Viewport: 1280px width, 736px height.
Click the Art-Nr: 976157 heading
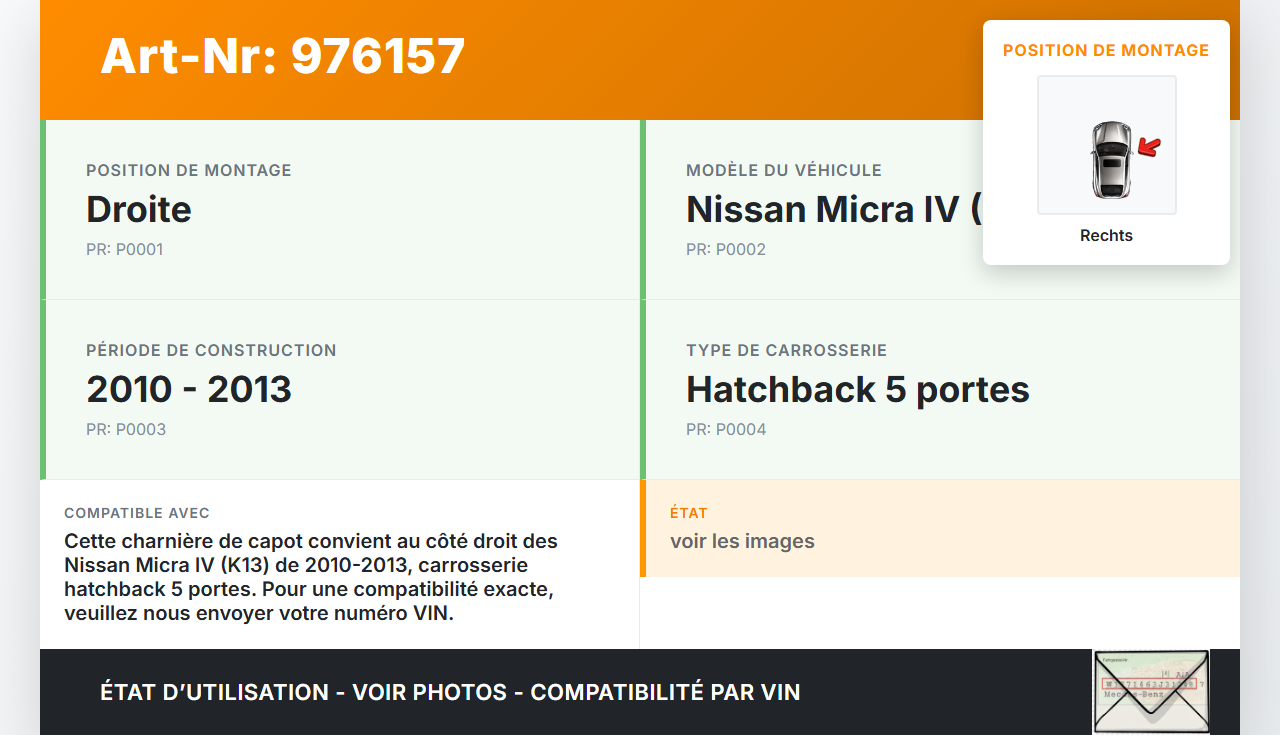pyautogui.click(x=283, y=56)
